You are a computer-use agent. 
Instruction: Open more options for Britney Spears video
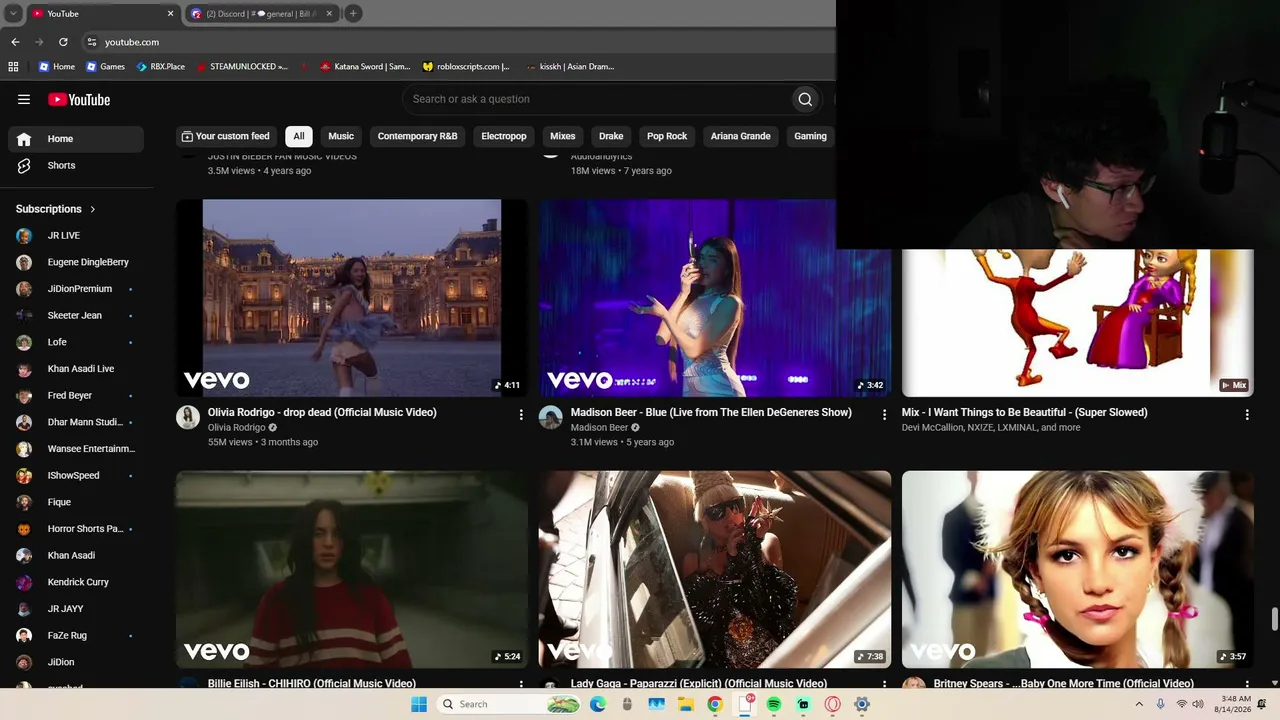(1246, 684)
